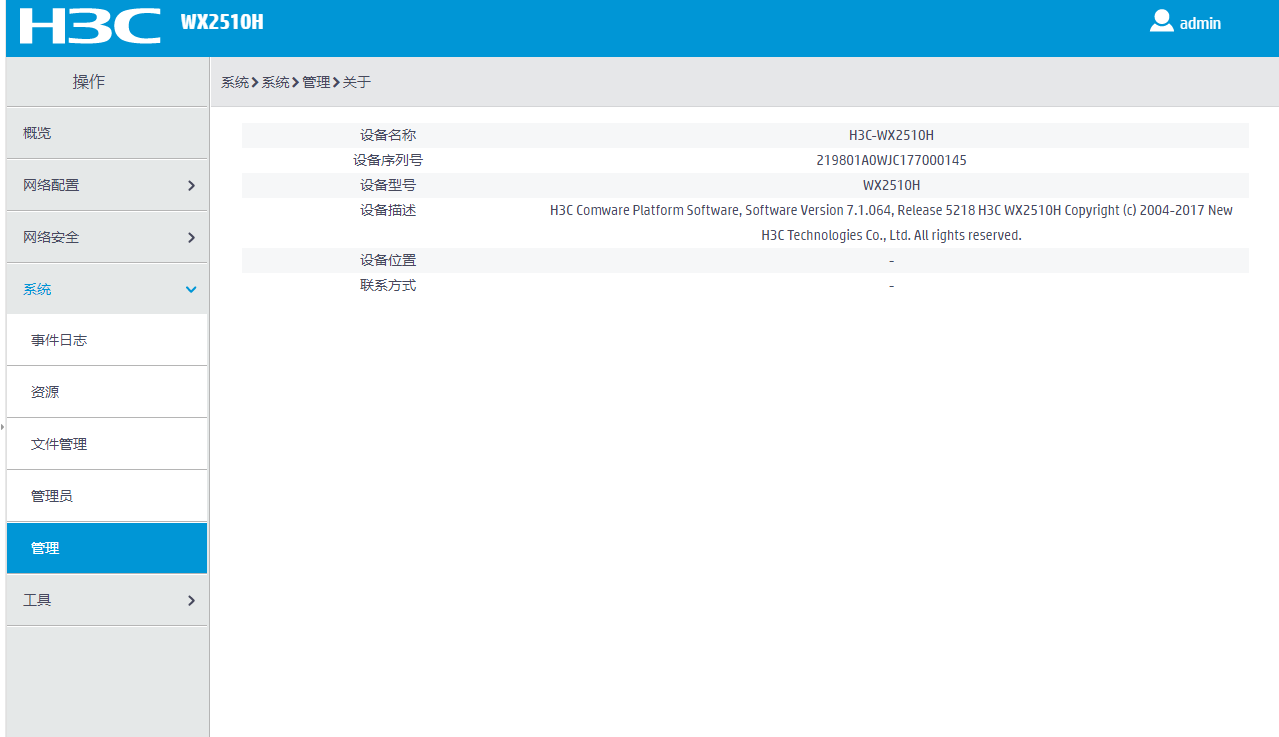
Task: Click 管理 in the breadcrumb
Action: point(316,82)
